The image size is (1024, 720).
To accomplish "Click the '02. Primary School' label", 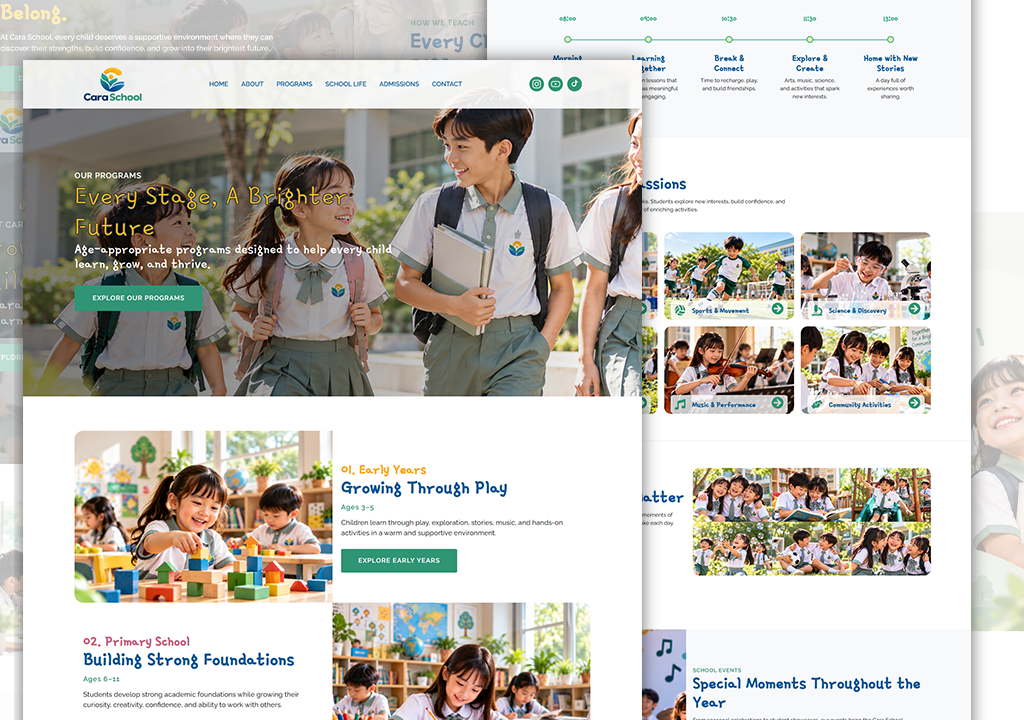I will pos(136,642).
